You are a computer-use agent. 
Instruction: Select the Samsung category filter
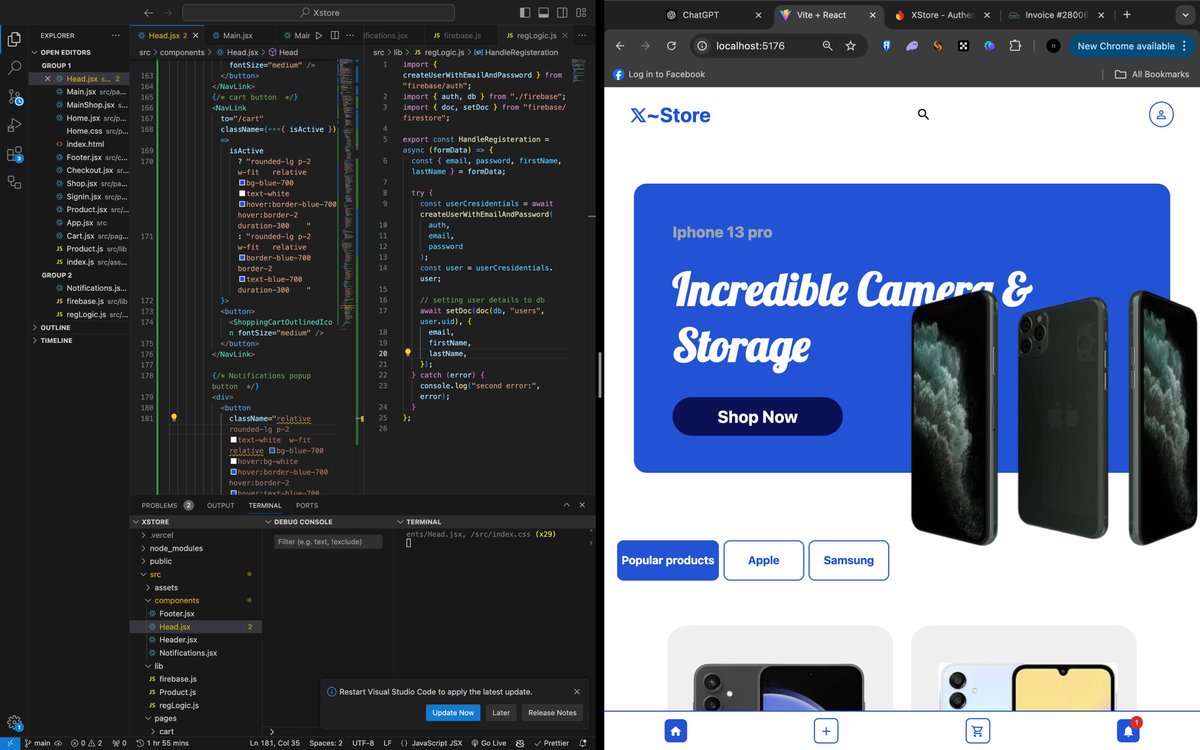(848, 560)
